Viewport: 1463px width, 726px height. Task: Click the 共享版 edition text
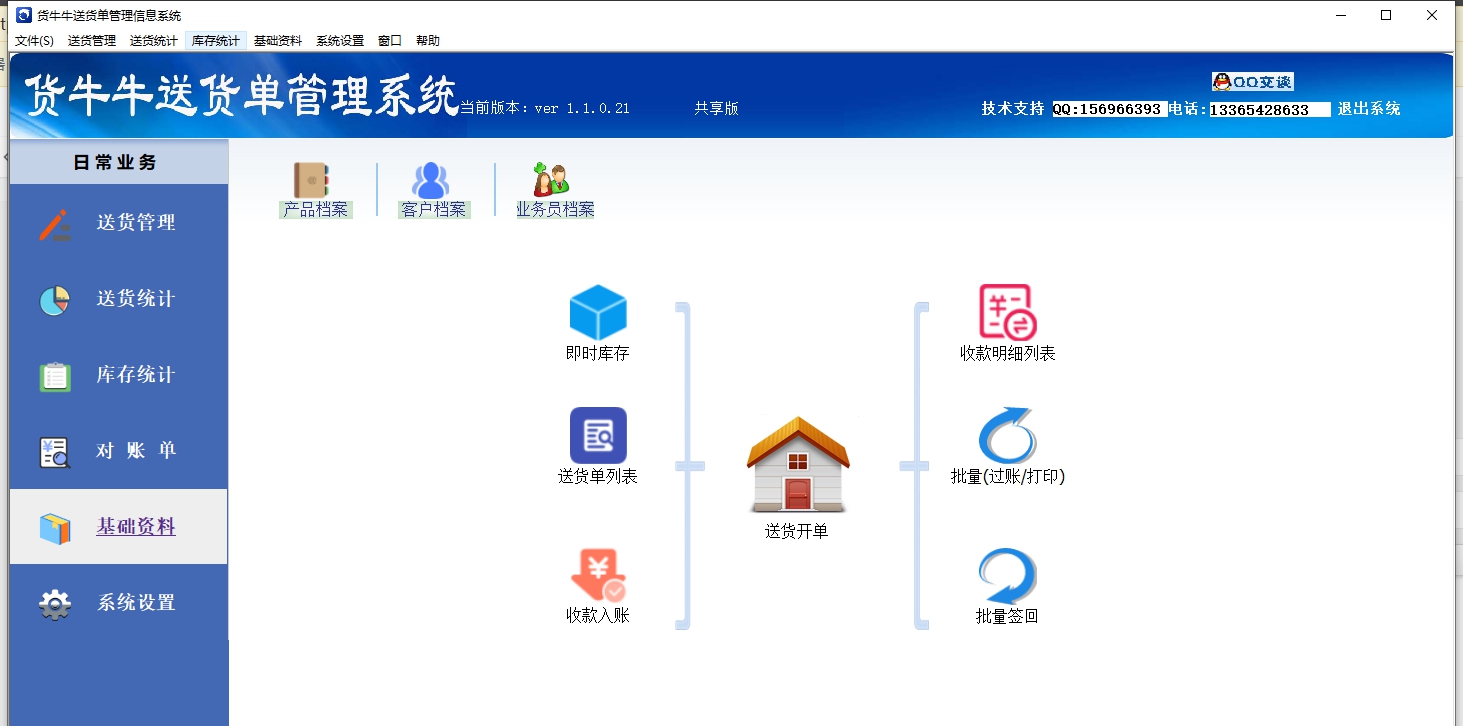click(716, 109)
